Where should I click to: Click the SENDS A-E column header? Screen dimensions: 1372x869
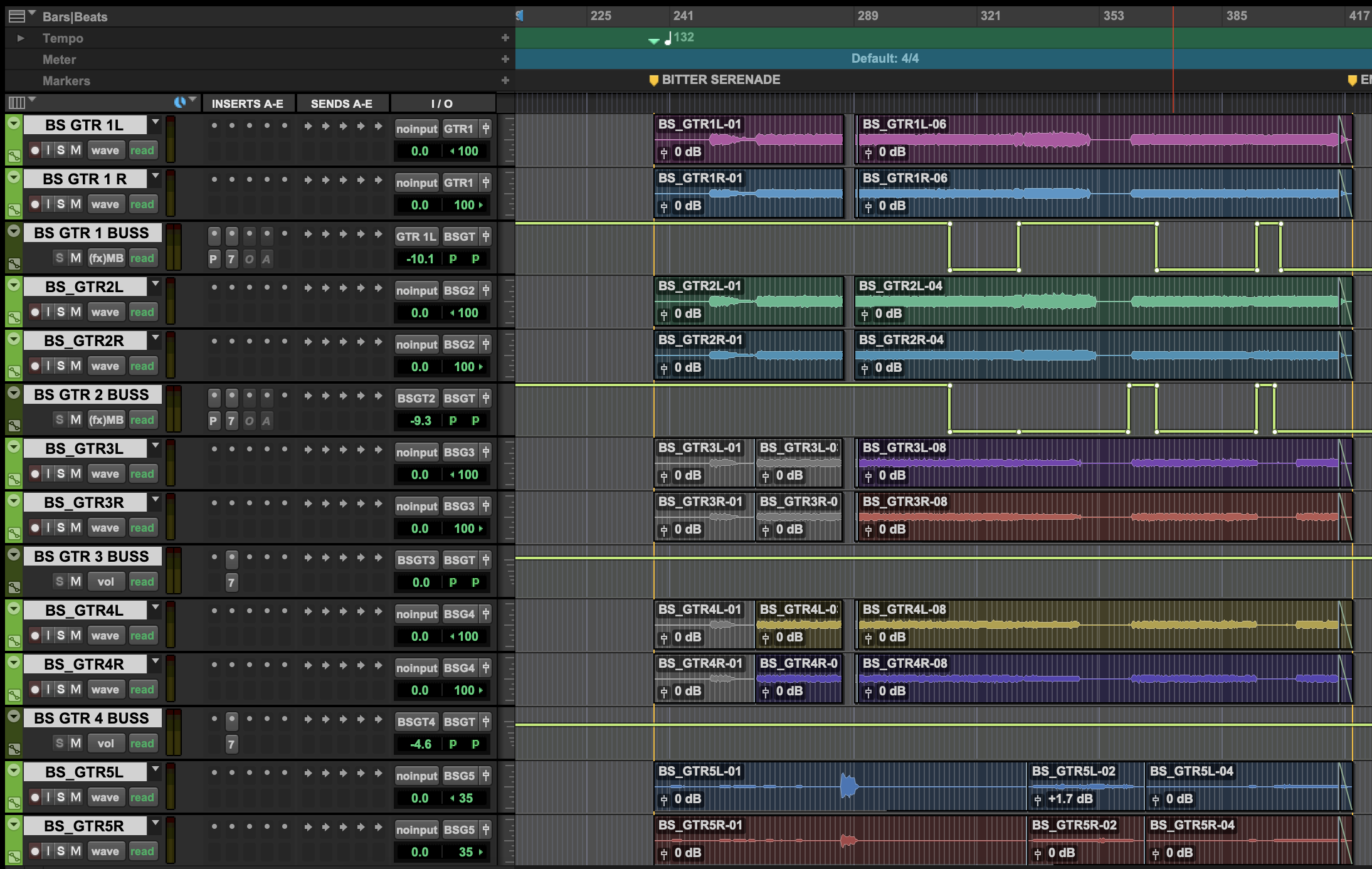[342, 103]
